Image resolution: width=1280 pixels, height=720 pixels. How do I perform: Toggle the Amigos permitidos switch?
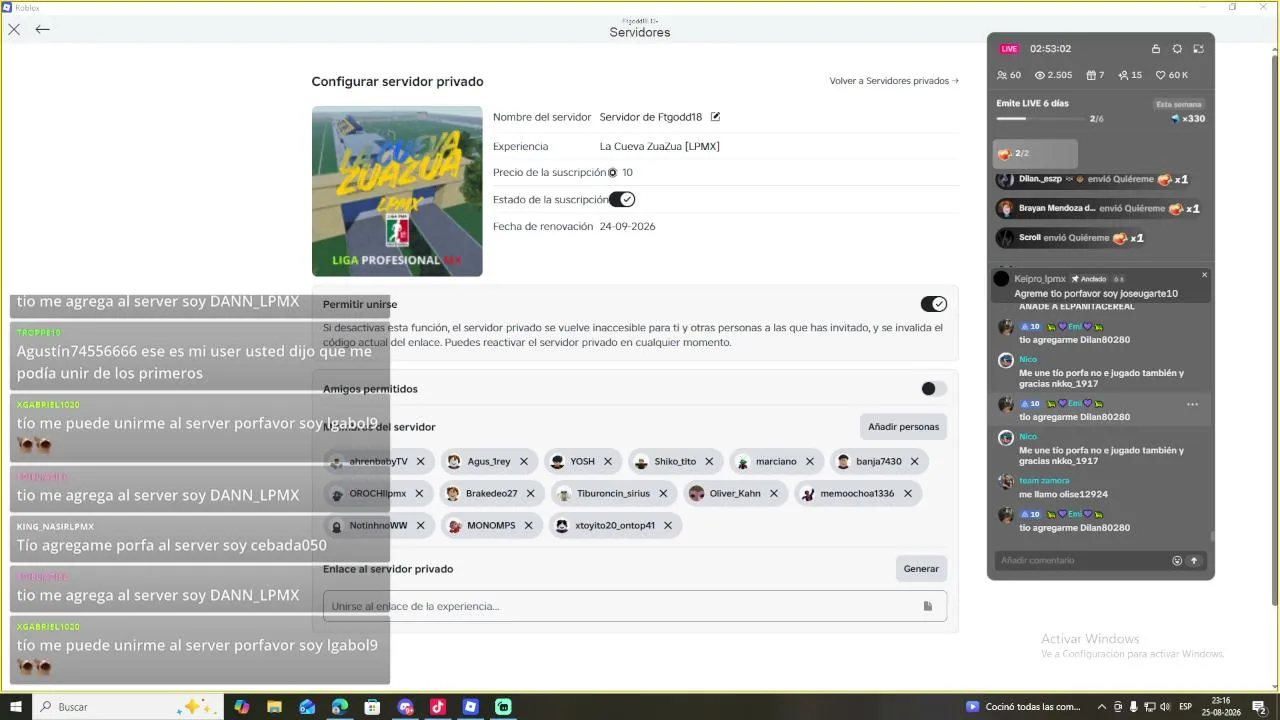pos(933,389)
